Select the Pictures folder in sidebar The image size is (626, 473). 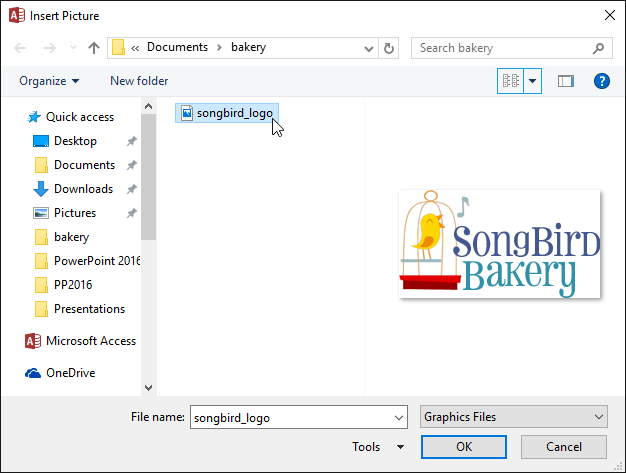(x=75, y=213)
